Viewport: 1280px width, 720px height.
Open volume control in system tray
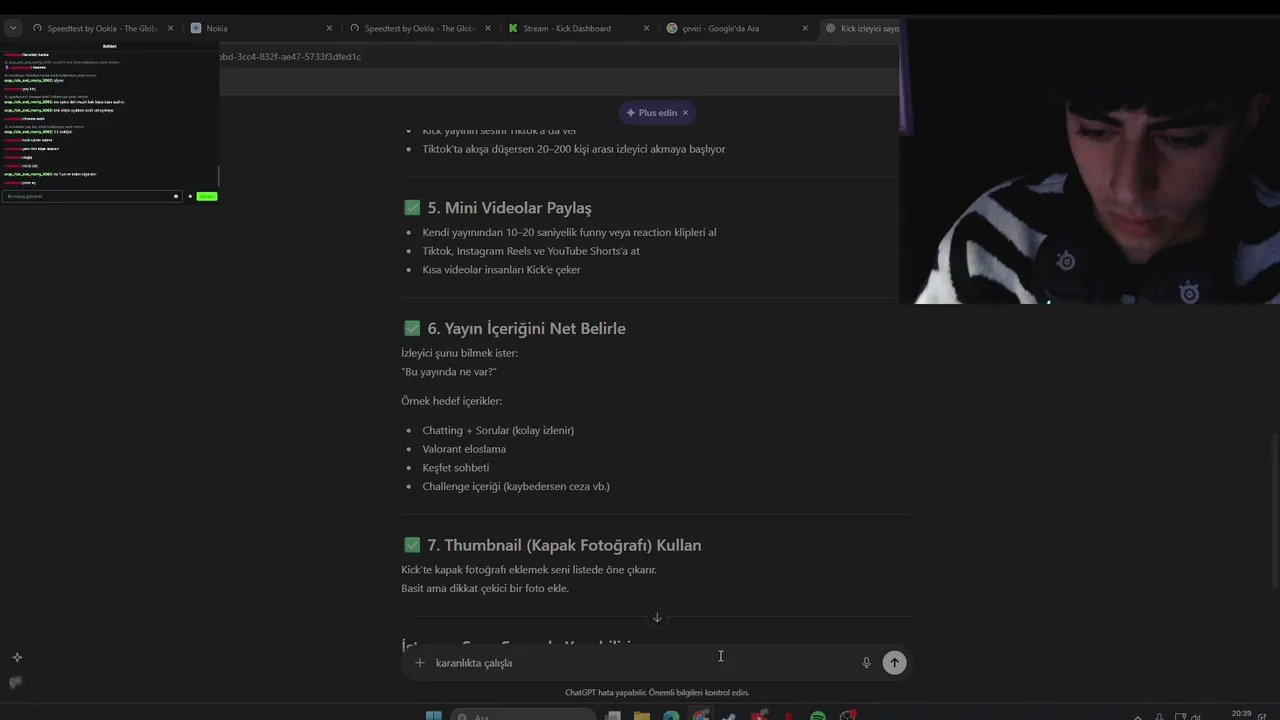tap(1198, 716)
